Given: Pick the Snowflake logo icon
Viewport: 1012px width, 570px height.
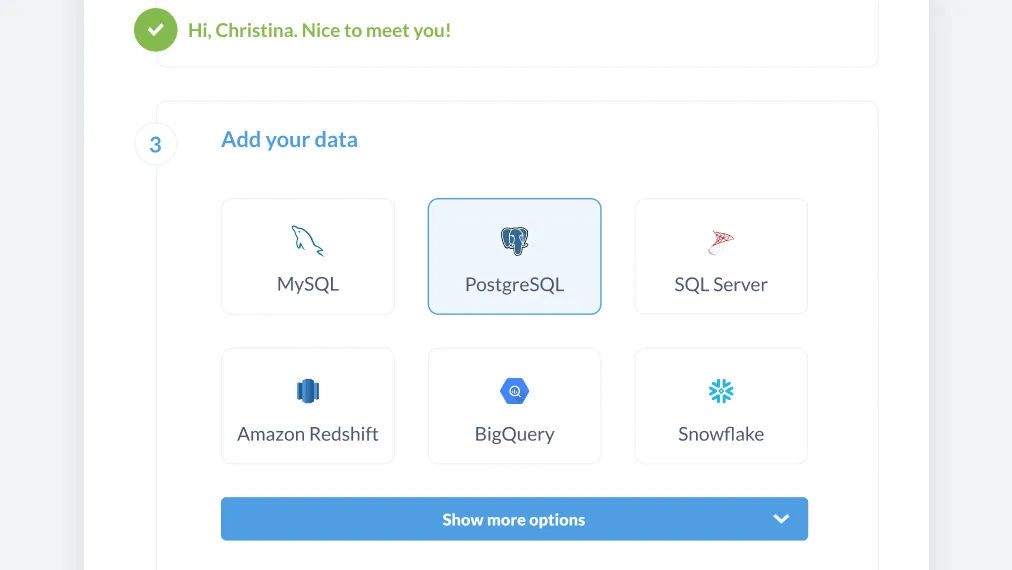Looking at the screenshot, I should click(x=721, y=391).
